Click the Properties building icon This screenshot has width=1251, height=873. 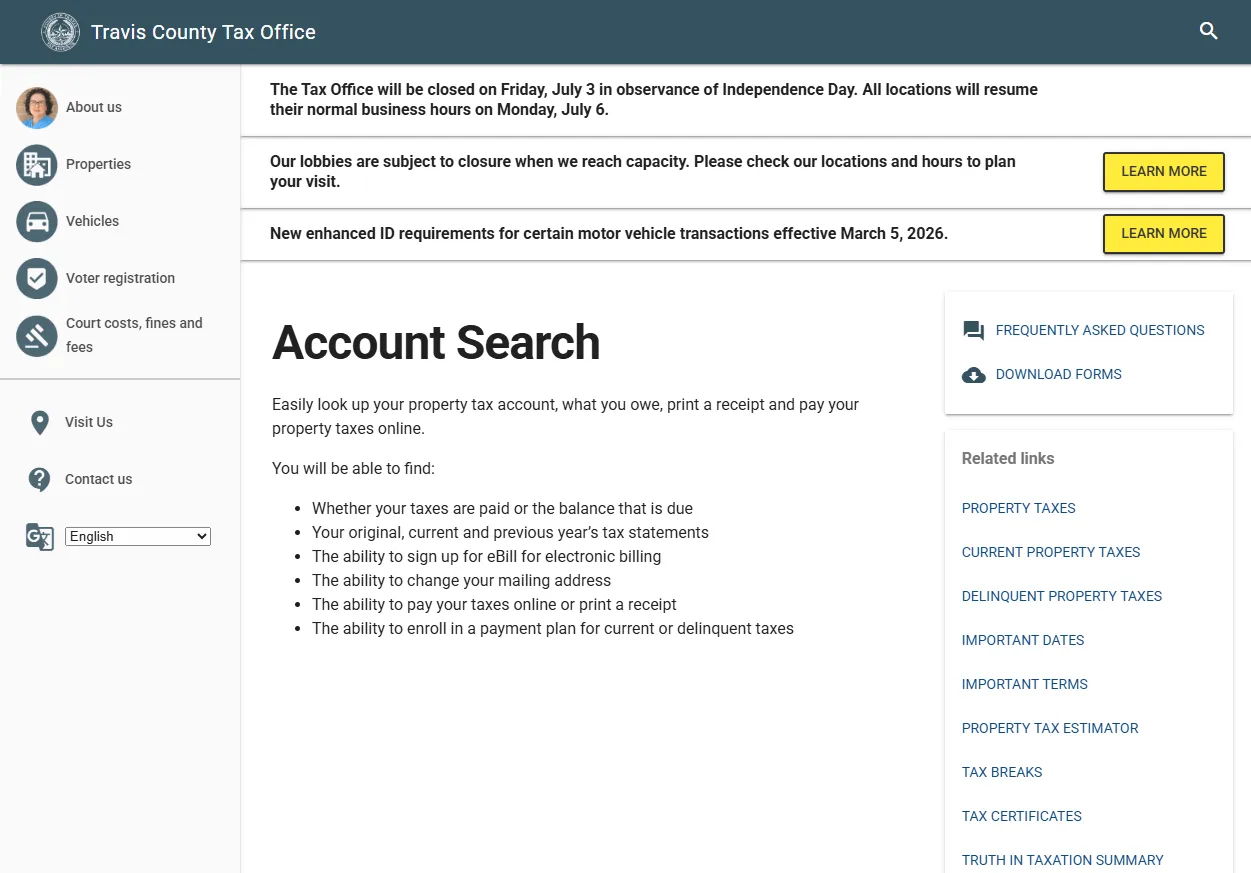pyautogui.click(x=37, y=165)
